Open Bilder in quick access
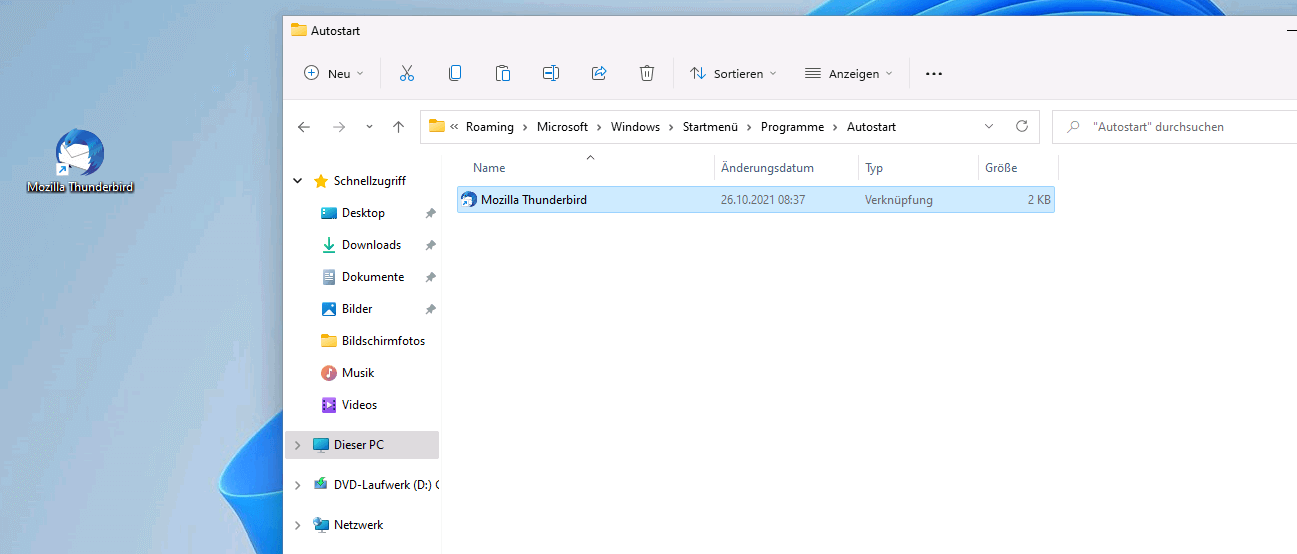 tap(357, 309)
